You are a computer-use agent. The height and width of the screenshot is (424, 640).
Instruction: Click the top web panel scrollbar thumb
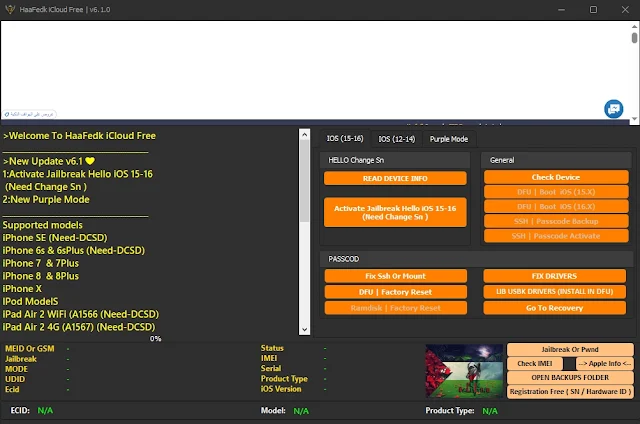[x=634, y=38]
